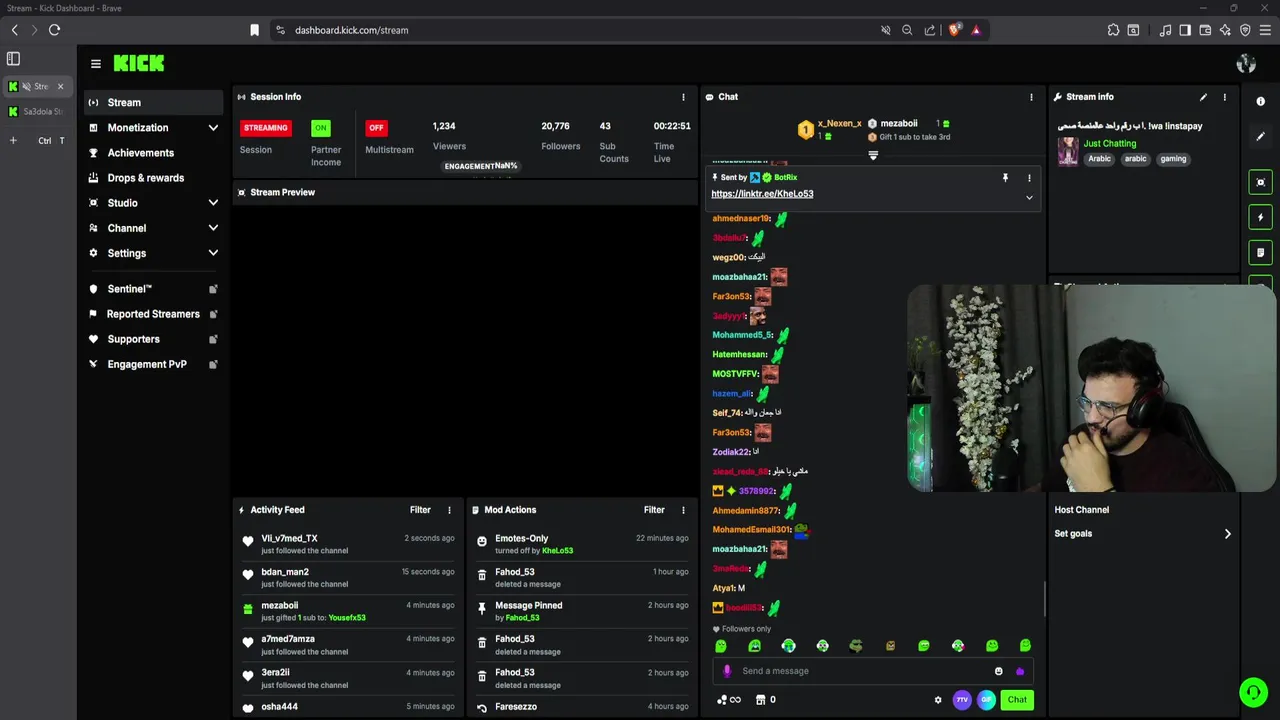Image resolution: width=1280 pixels, height=720 pixels.
Task: Open Sentinel in the sidebar
Action: click(x=153, y=289)
